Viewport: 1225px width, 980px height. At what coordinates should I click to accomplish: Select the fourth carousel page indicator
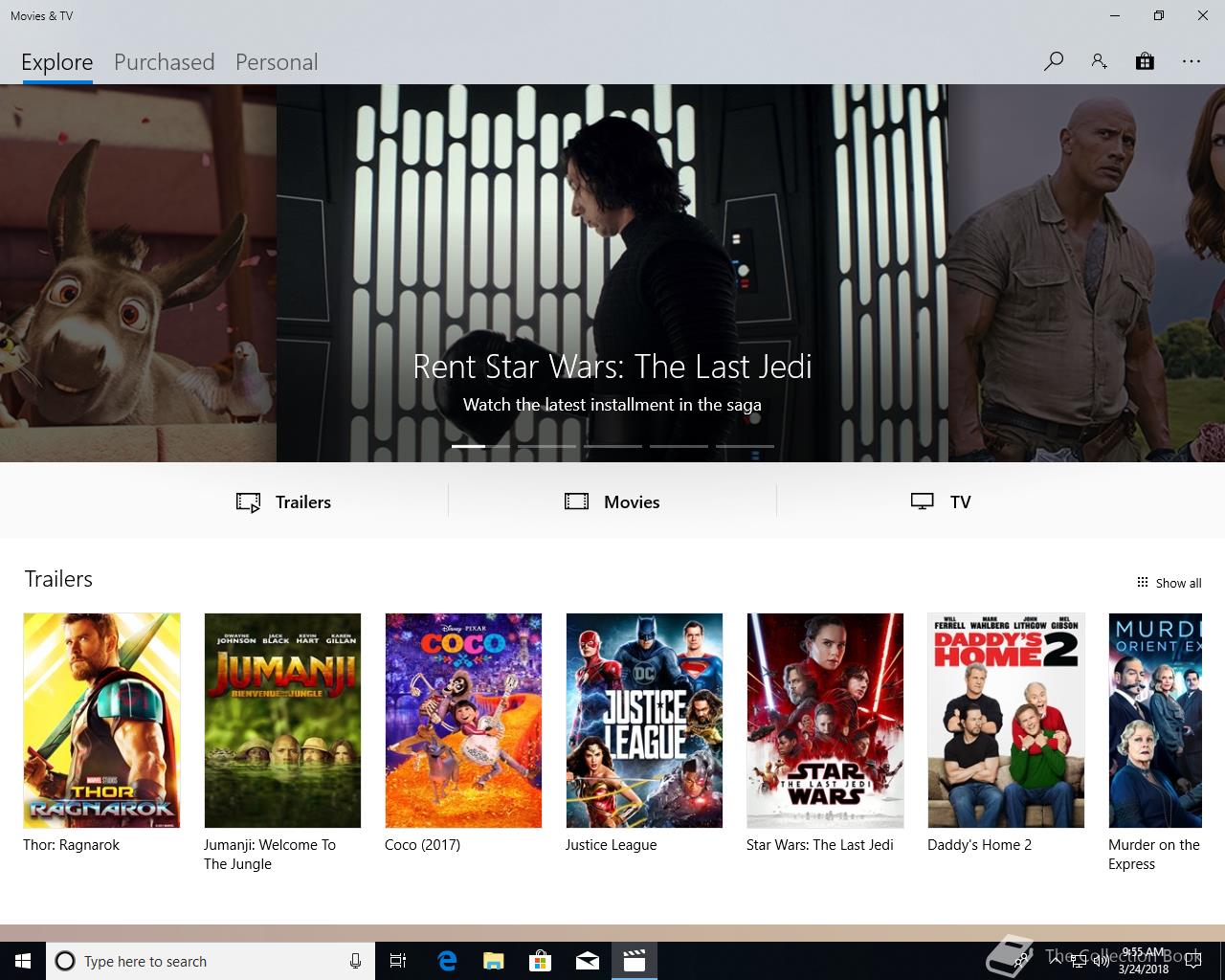tap(679, 446)
